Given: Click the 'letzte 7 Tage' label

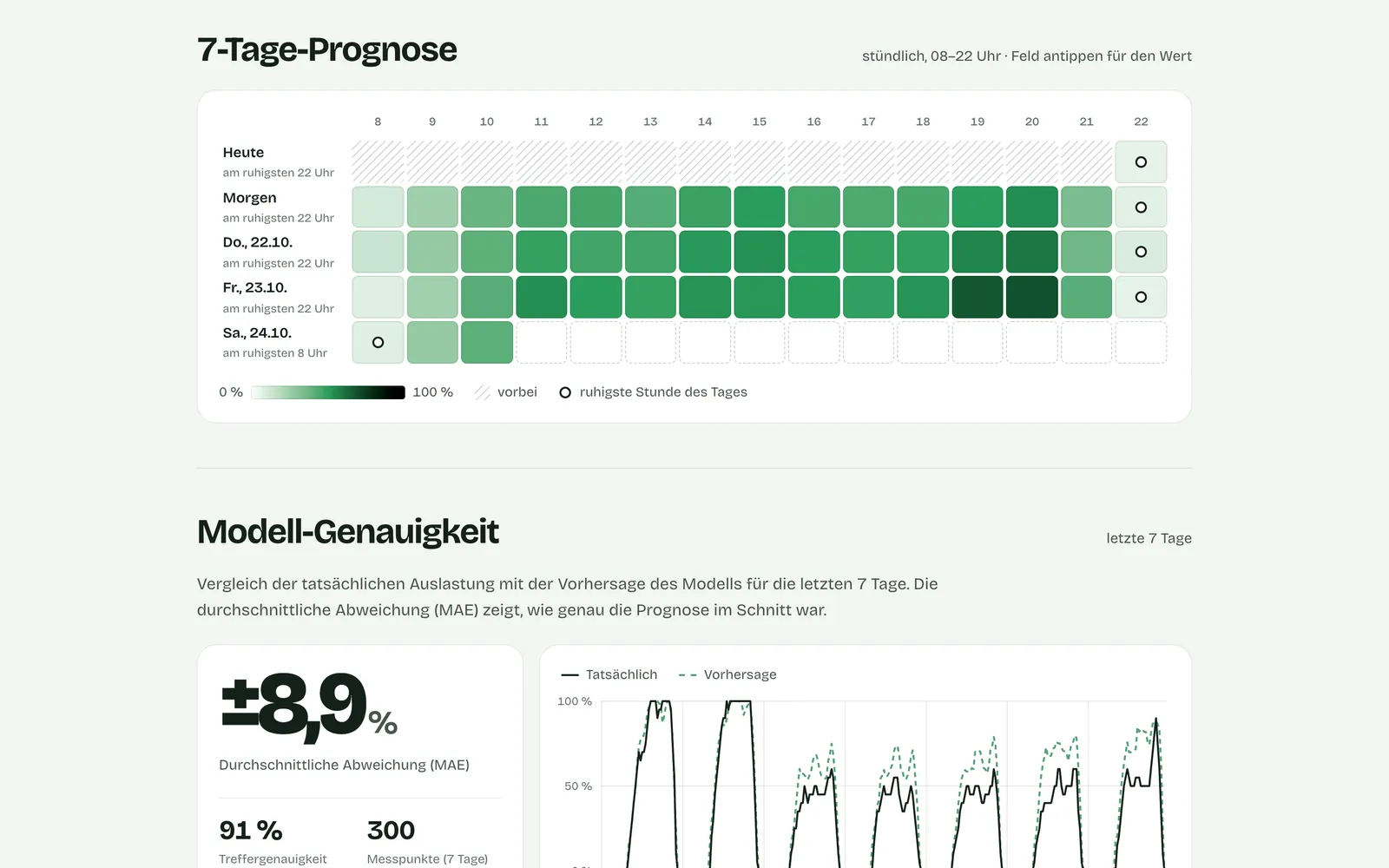Looking at the screenshot, I should coord(1149,538).
